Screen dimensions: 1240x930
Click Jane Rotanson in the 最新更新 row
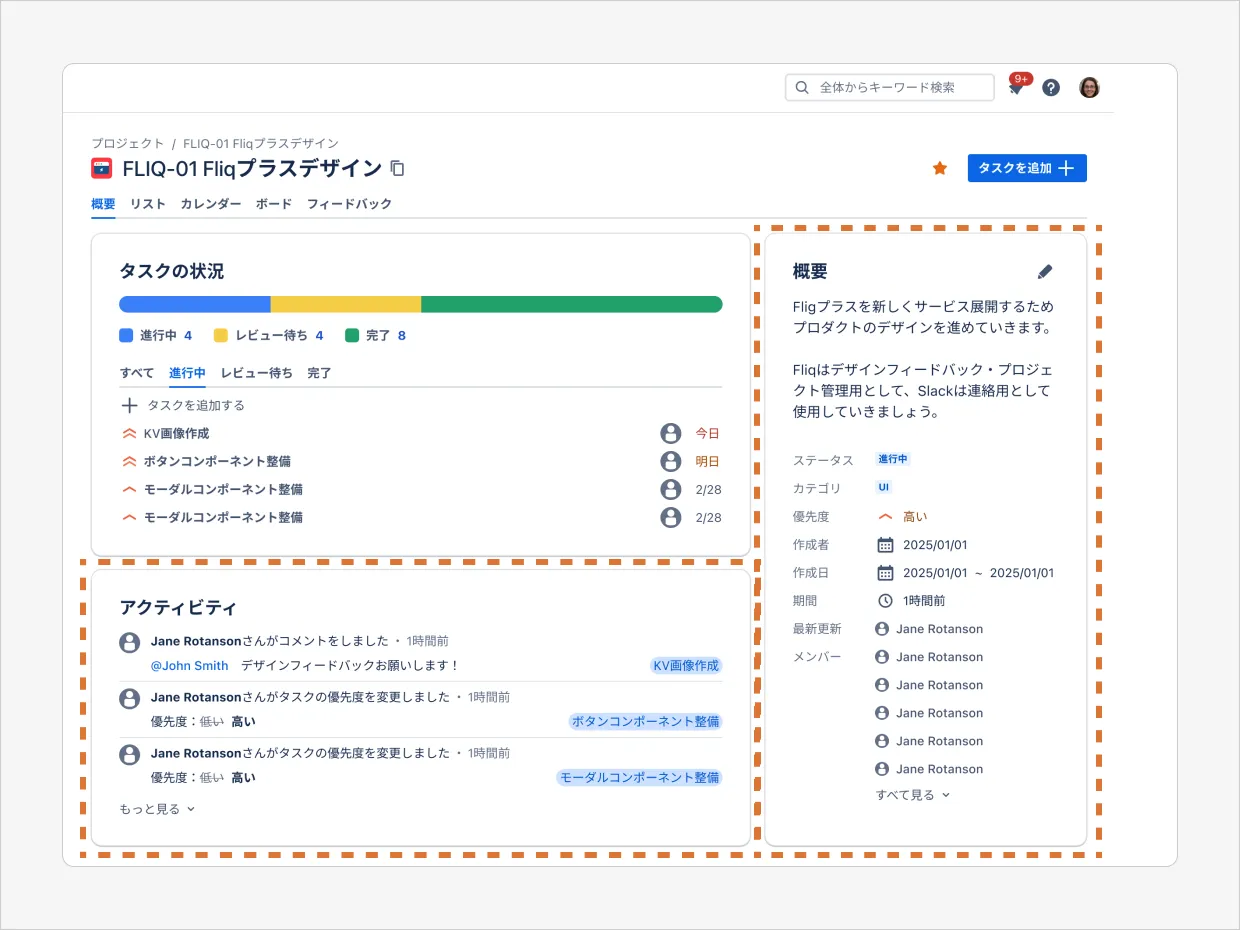coord(939,629)
